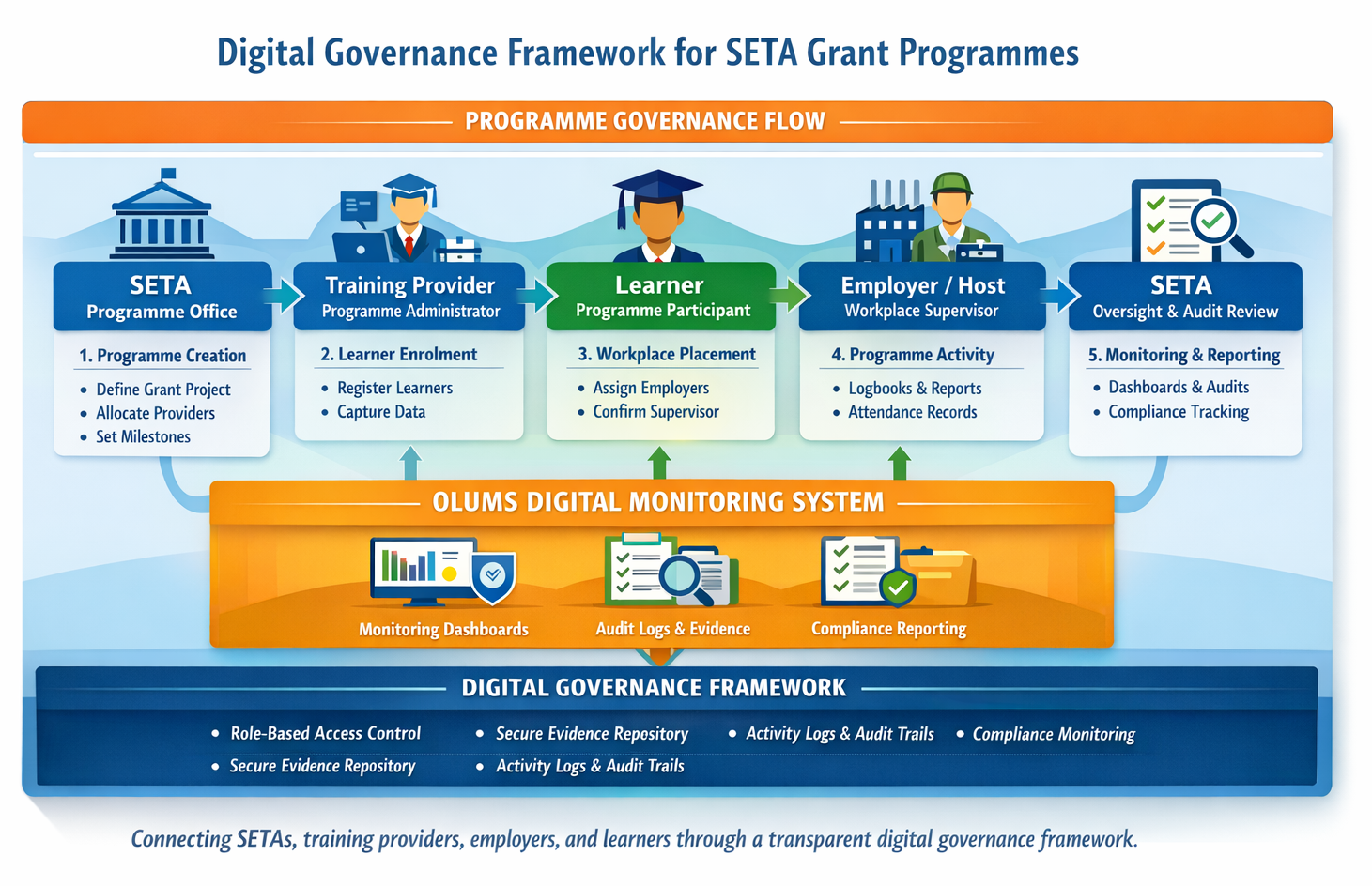
Task: Select the factory and worker icon above Employer / Host
Action: coord(928,218)
